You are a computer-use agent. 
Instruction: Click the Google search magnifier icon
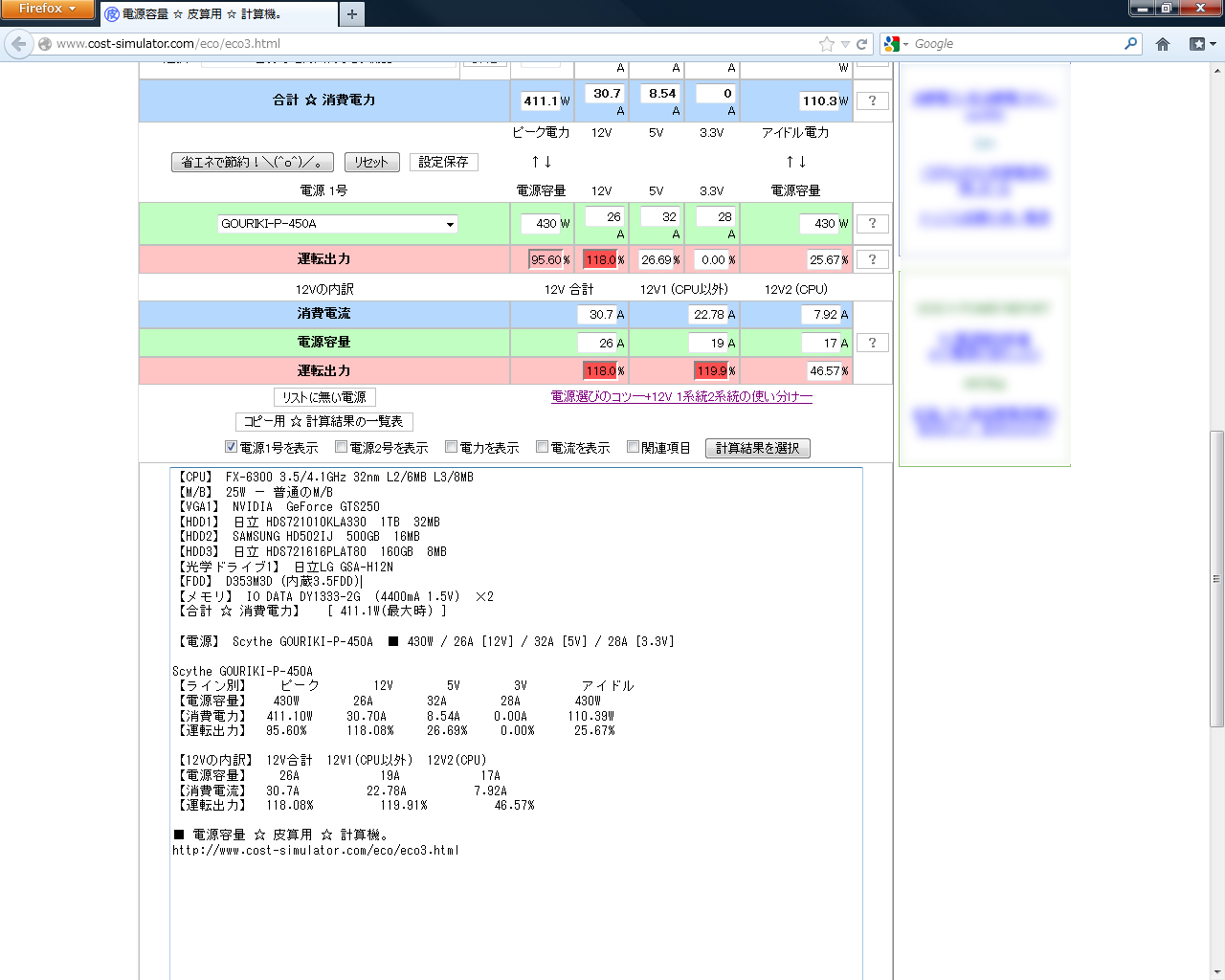(x=1131, y=43)
